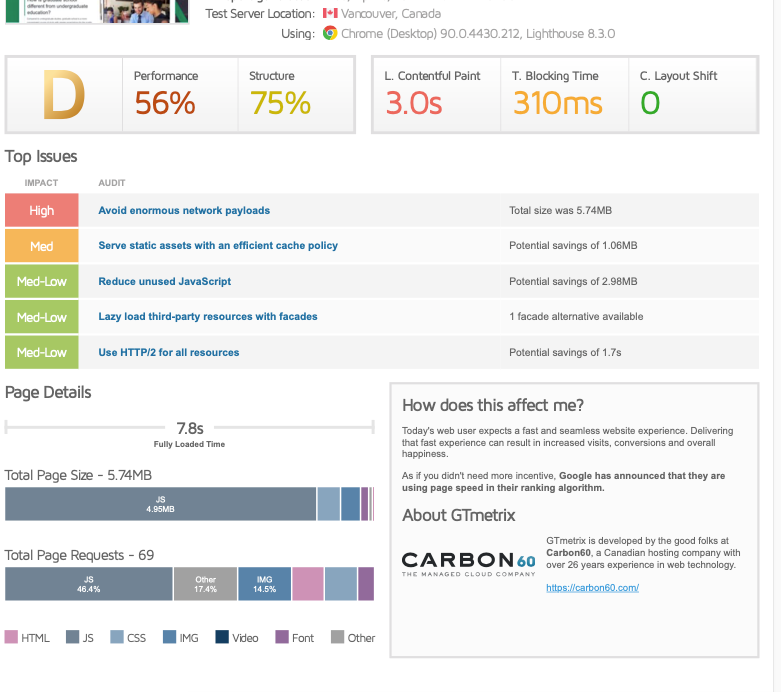Image resolution: width=781 pixels, height=692 pixels.
Task: Click 'Potential savings of 1.06MB' text
Action: pos(573,245)
